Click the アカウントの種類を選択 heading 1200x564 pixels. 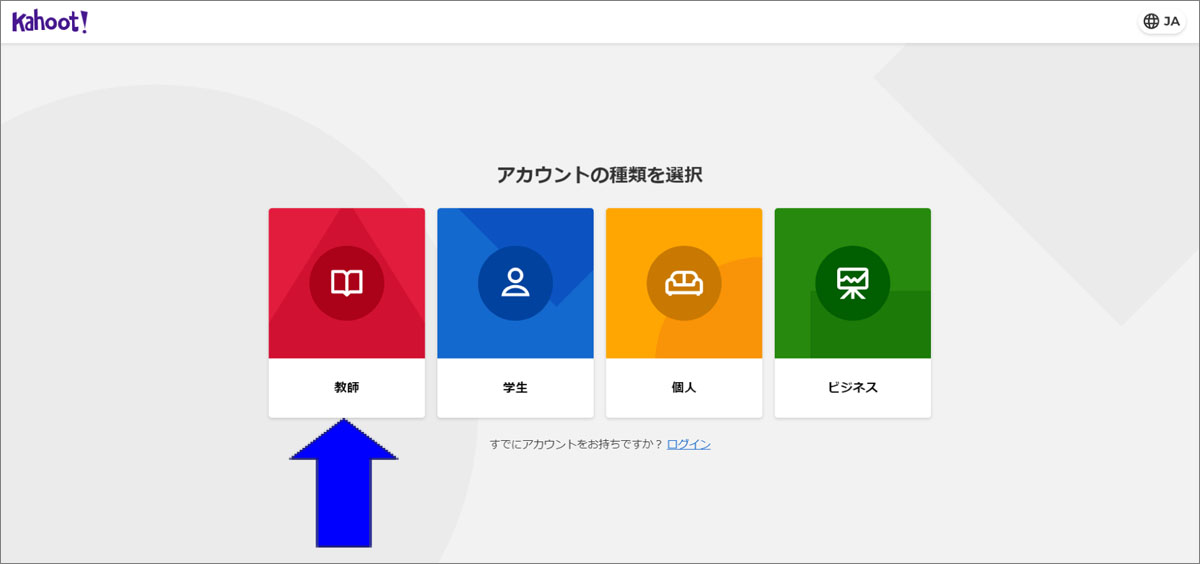pos(600,175)
